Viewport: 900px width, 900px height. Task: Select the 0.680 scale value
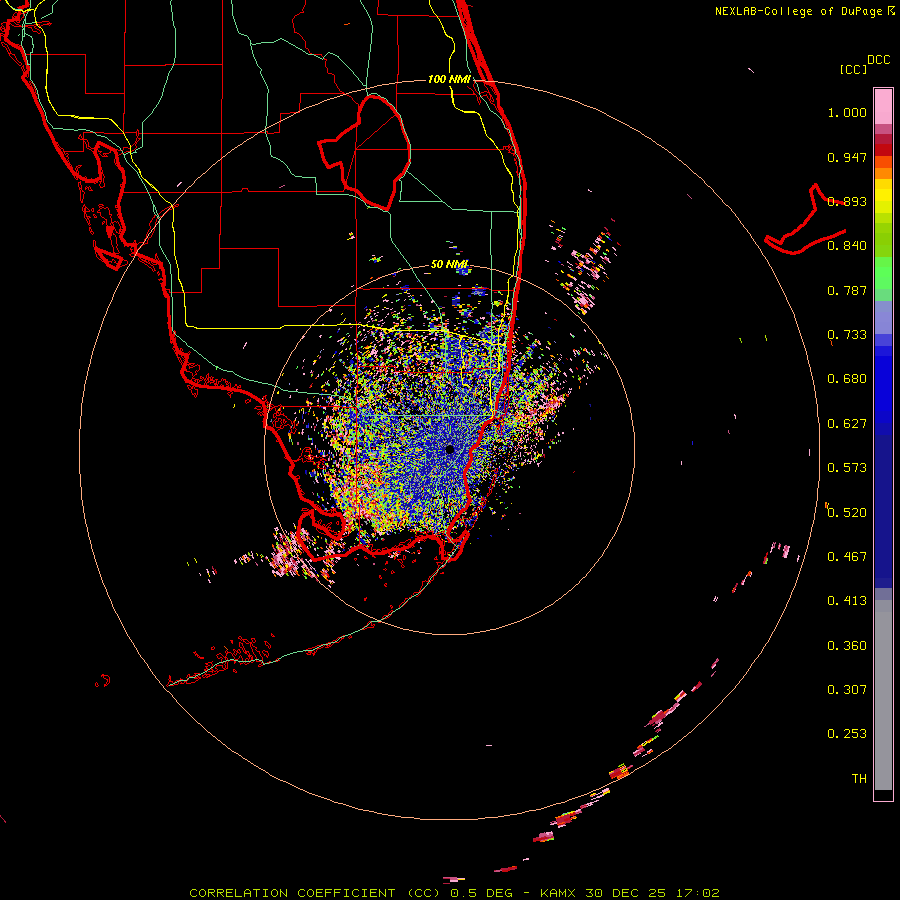click(847, 379)
